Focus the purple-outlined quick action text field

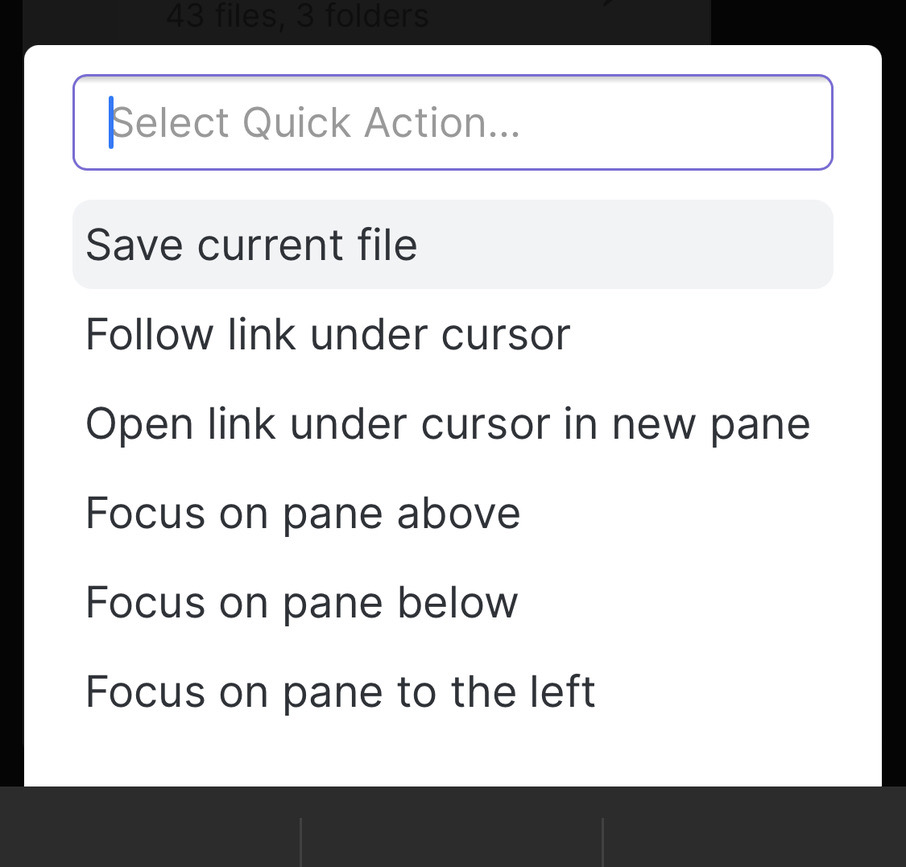[452, 122]
